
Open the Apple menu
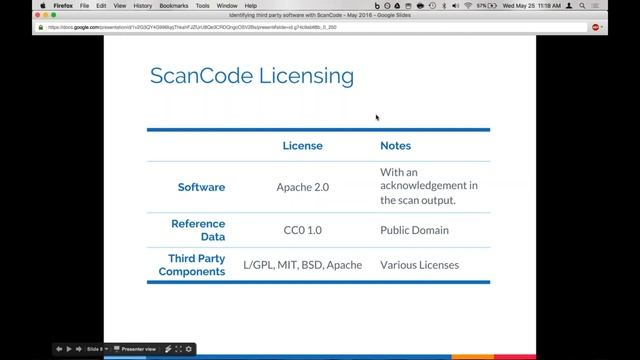43,6
